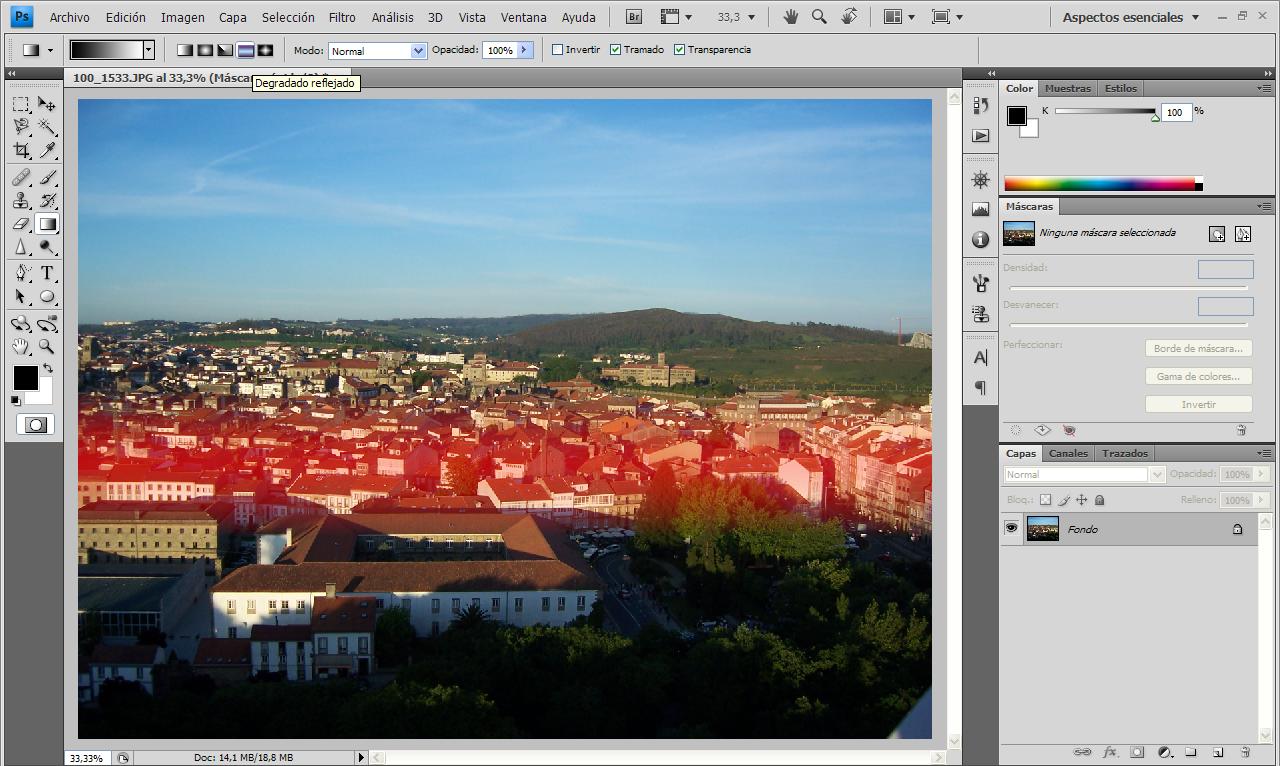Click the Invertir button in the Masks panel
Image resolution: width=1280 pixels, height=766 pixels.
(1198, 403)
